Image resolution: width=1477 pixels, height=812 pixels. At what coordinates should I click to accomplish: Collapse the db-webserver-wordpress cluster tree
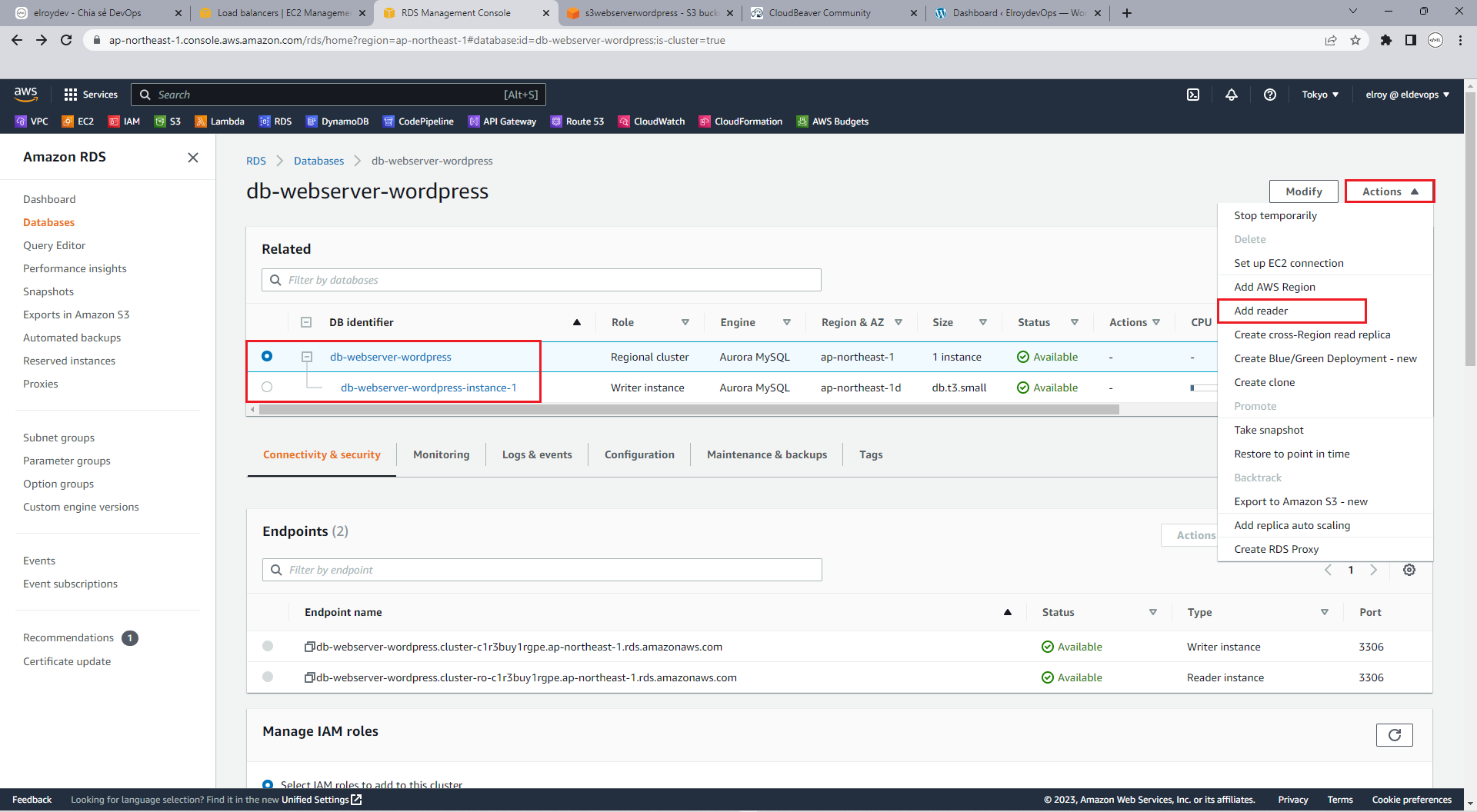(x=307, y=357)
